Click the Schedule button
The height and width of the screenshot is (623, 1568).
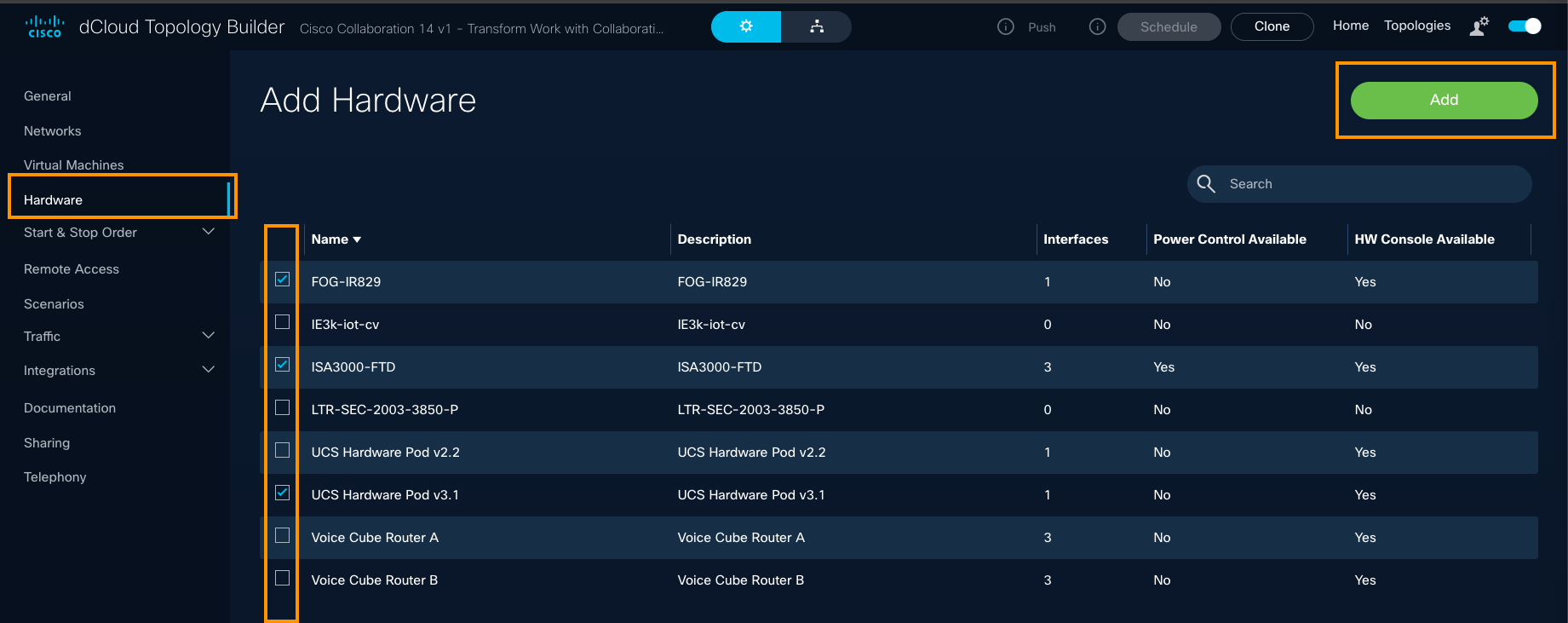[1169, 26]
